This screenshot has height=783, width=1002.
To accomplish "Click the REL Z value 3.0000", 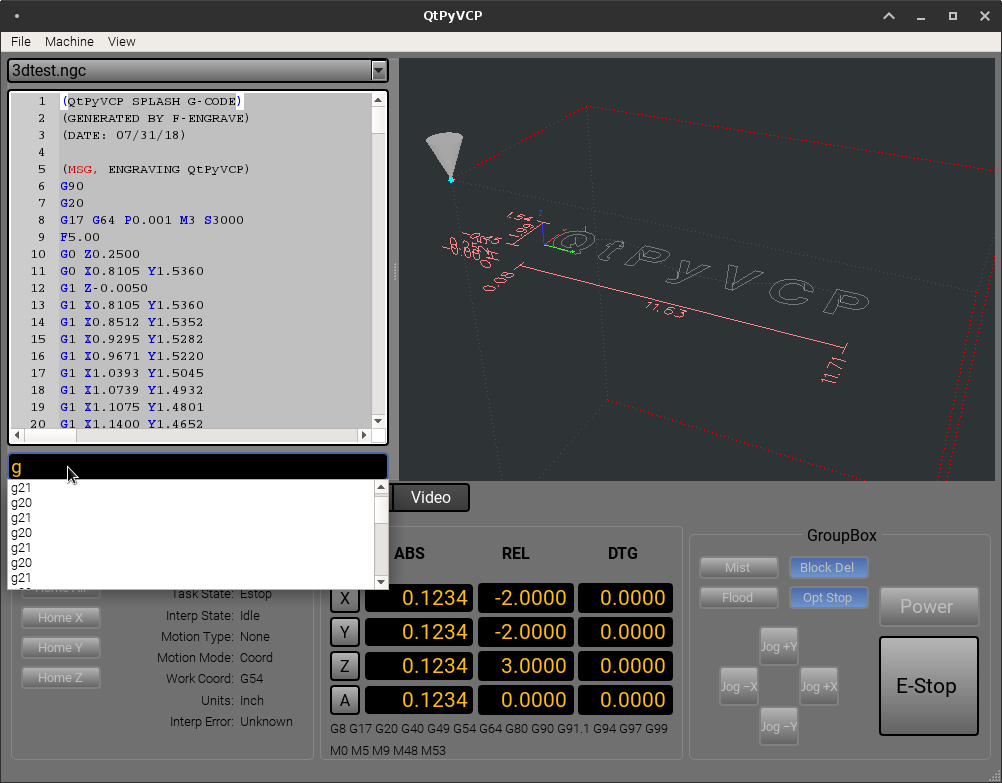I will point(526,666).
